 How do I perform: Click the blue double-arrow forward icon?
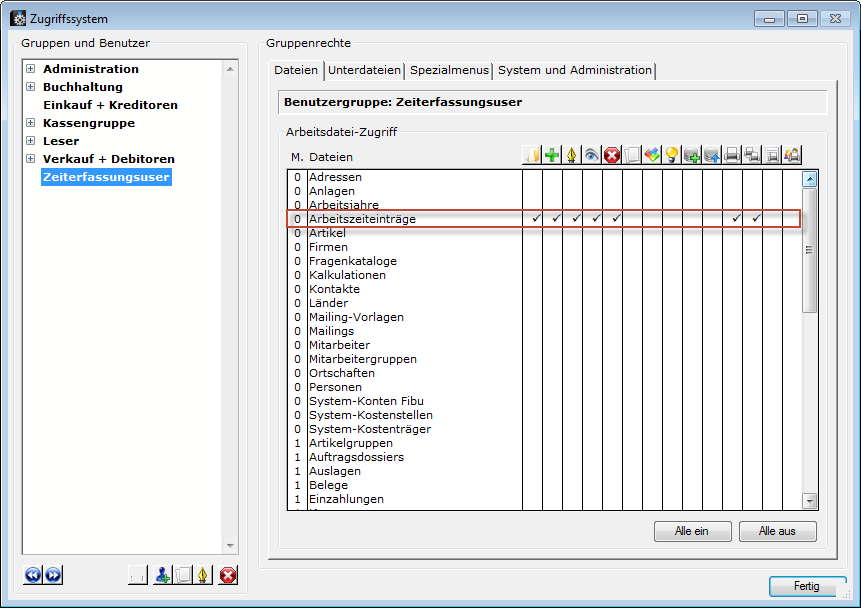click(53, 575)
